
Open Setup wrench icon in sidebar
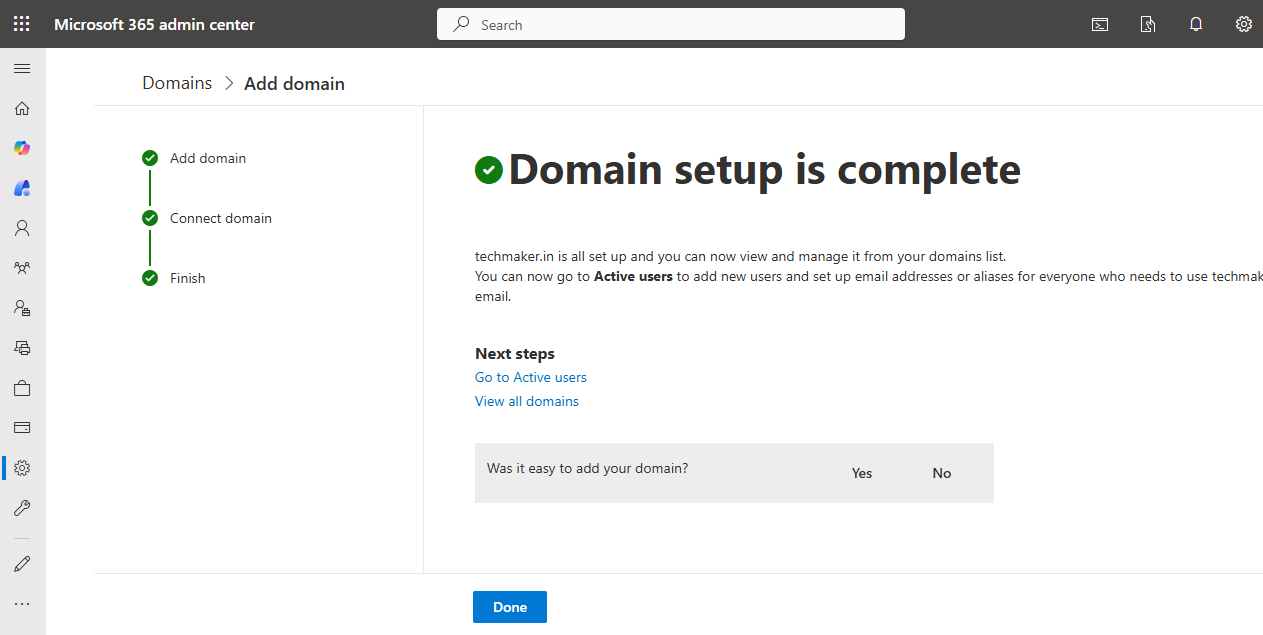click(x=22, y=508)
